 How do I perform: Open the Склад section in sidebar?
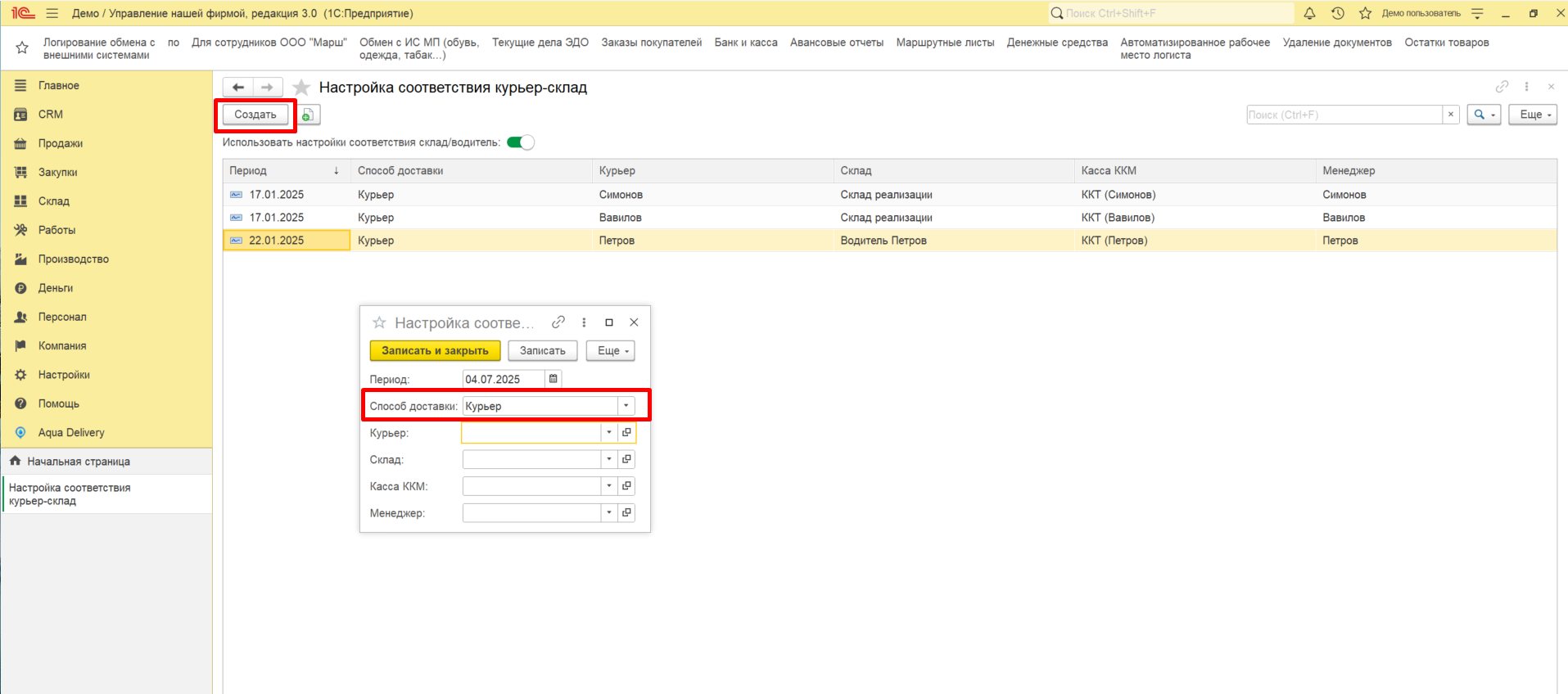pos(54,201)
